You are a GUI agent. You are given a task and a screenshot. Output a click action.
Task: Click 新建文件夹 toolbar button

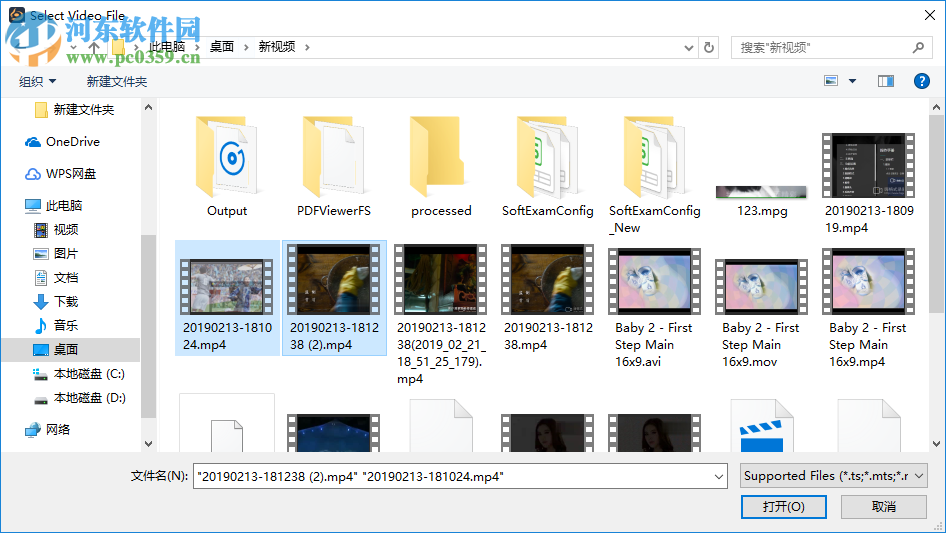(116, 81)
